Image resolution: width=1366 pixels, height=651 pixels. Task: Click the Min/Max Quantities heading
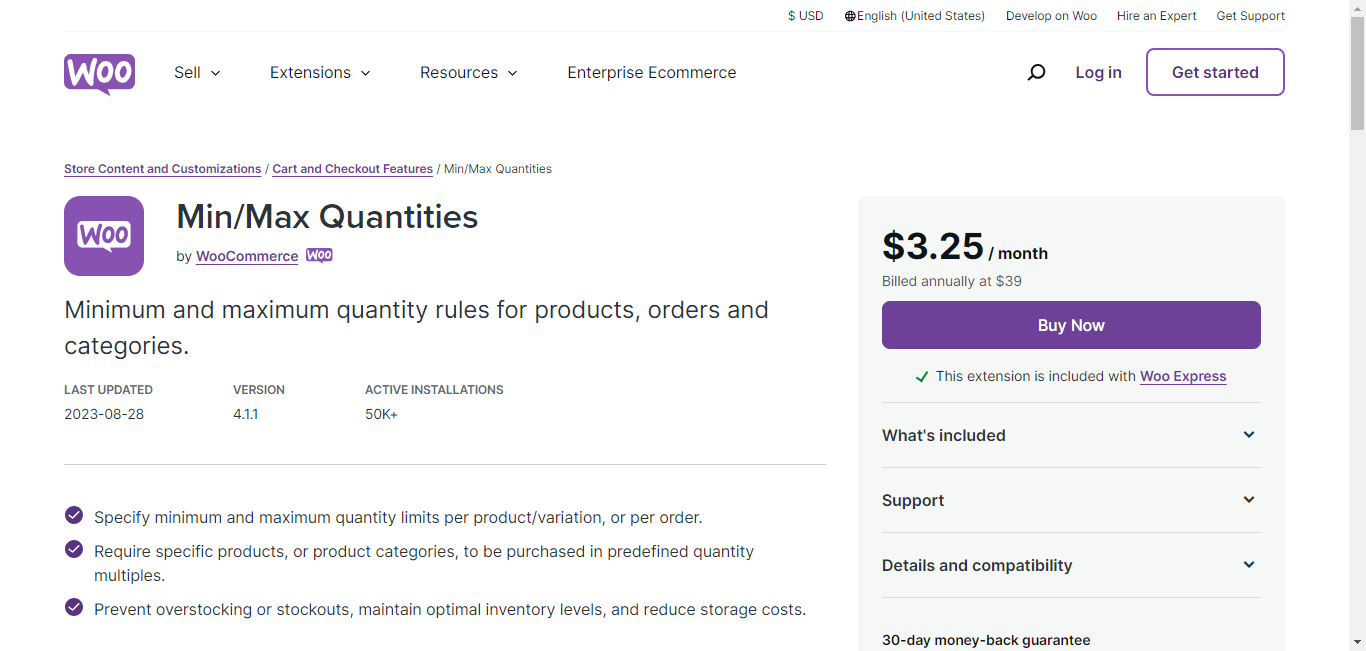click(327, 217)
